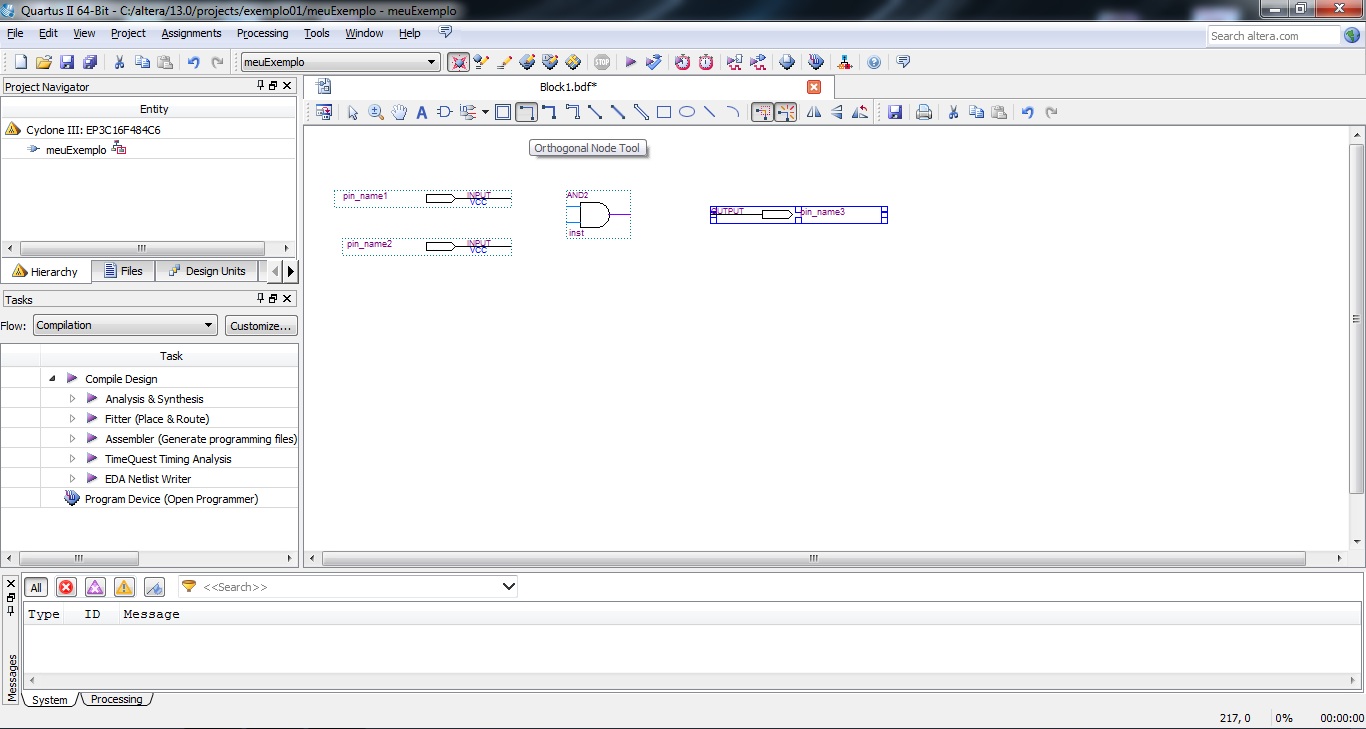Click the AND2 gate symbol
This screenshot has height=729, width=1366.
[x=597, y=214]
